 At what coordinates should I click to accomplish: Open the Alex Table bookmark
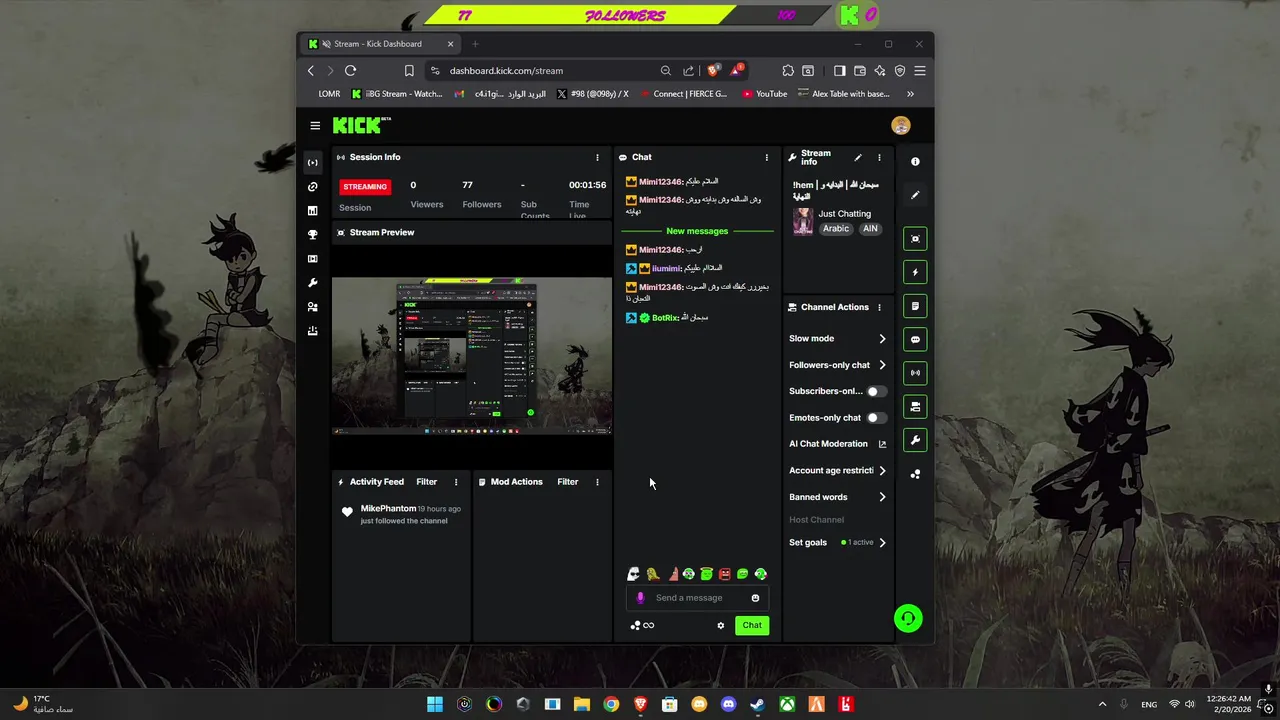(843, 94)
